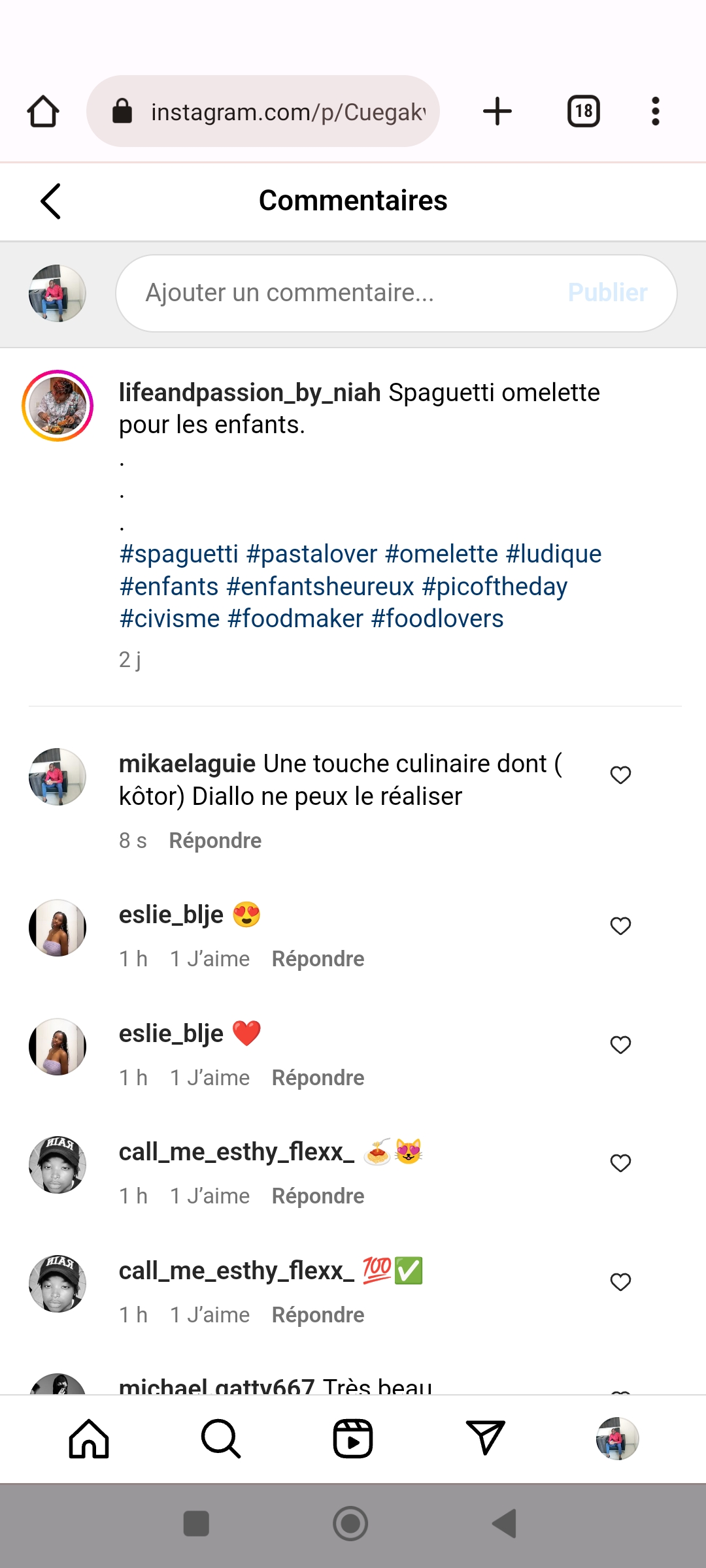706x1568 pixels.
Task: Open Reels from the bottom navigation
Action: click(x=353, y=1439)
